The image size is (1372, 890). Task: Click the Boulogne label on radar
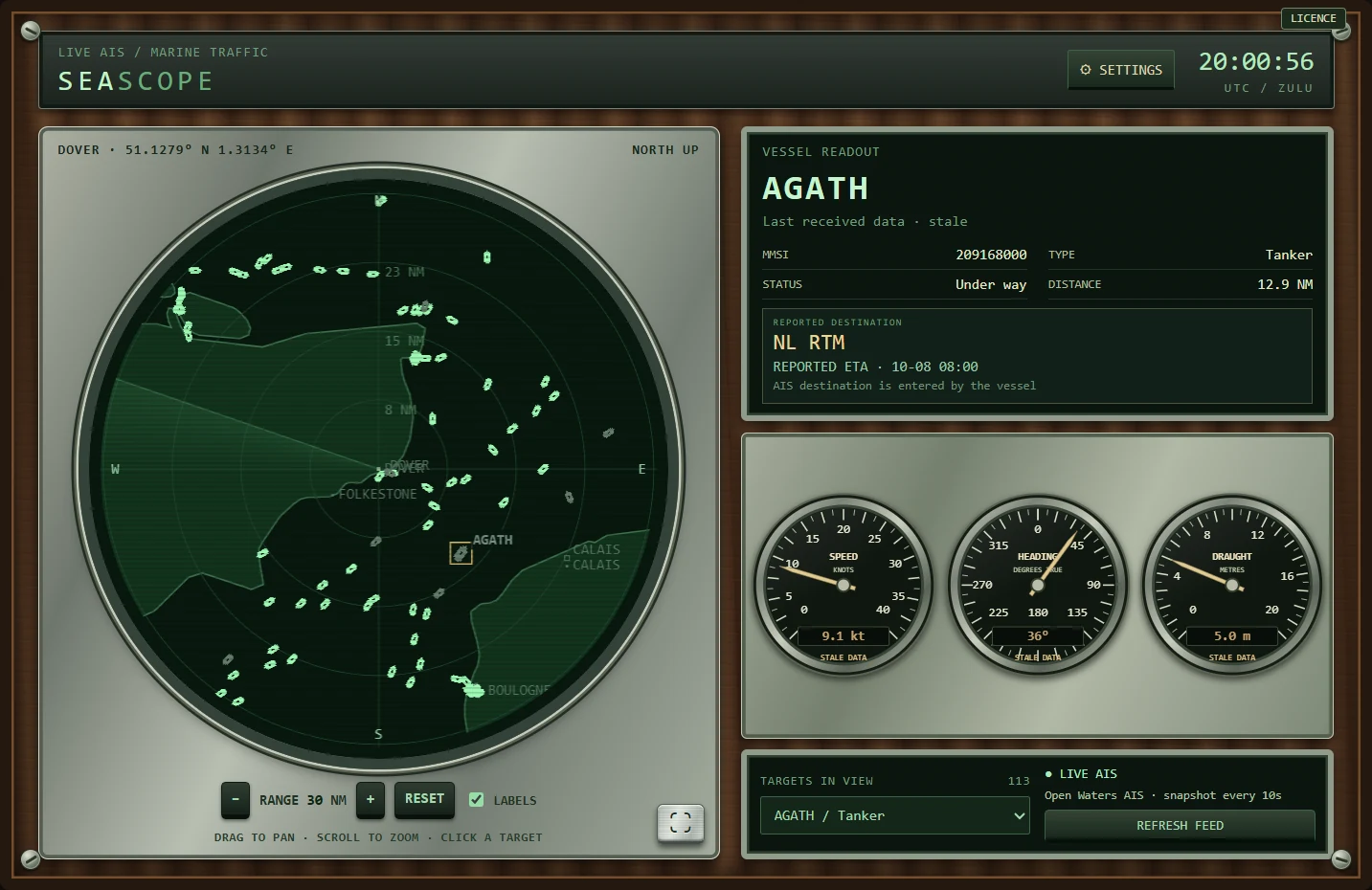[x=519, y=690]
